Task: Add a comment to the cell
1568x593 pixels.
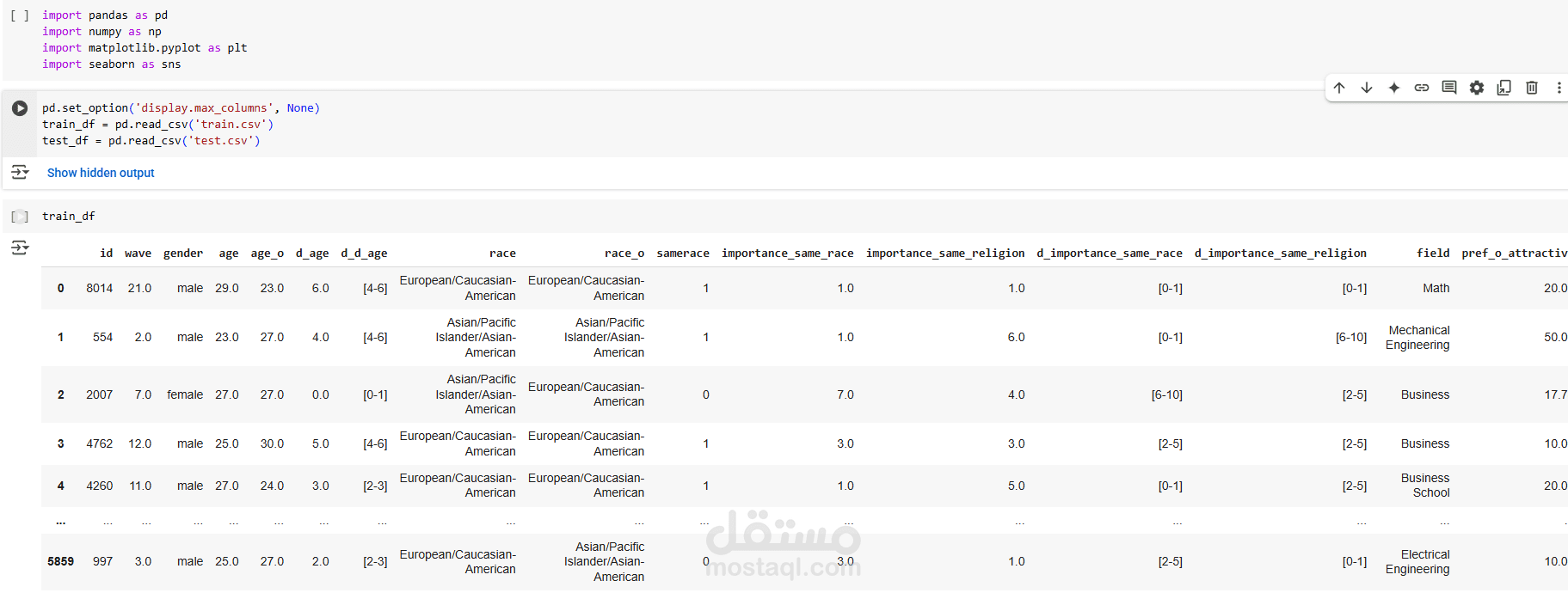Action: coord(1449,88)
